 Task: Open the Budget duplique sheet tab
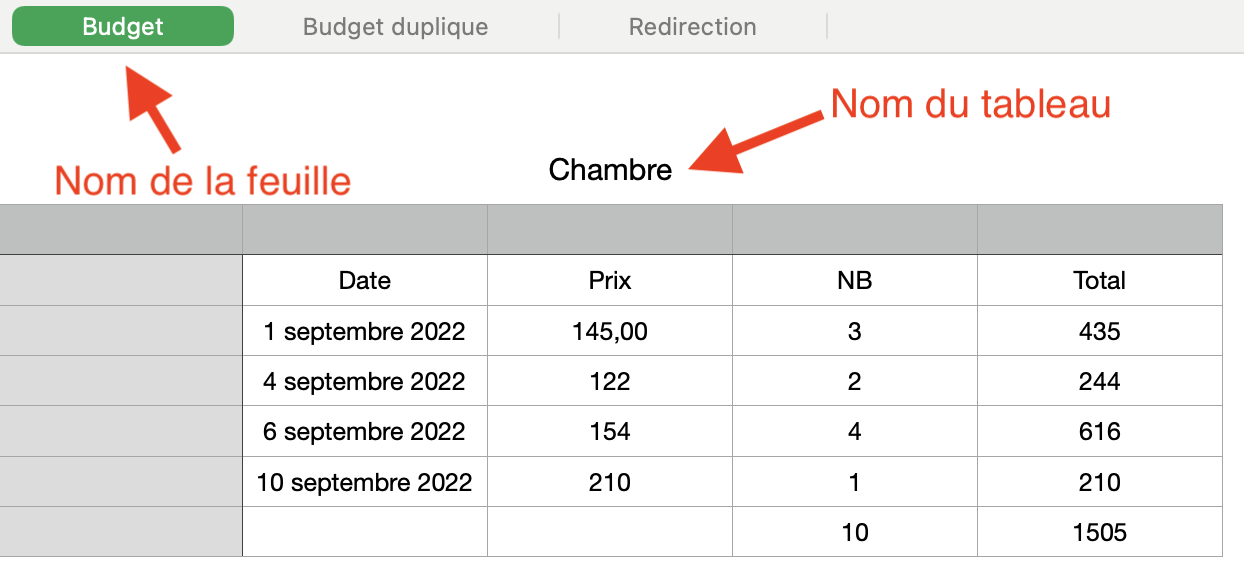(395, 27)
